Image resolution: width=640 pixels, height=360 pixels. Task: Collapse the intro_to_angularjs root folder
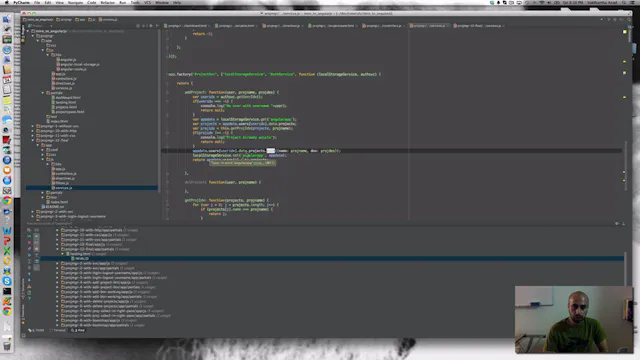click(x=28, y=31)
